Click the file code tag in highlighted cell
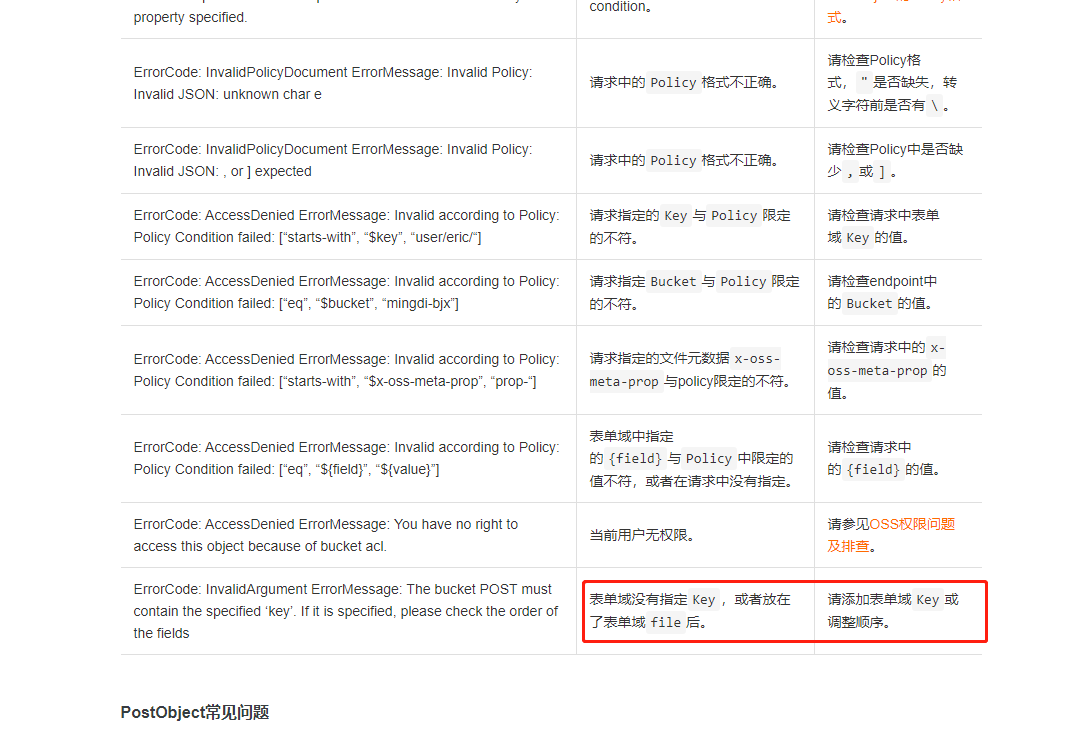Viewport: 1069px width, 733px height. coord(665,623)
